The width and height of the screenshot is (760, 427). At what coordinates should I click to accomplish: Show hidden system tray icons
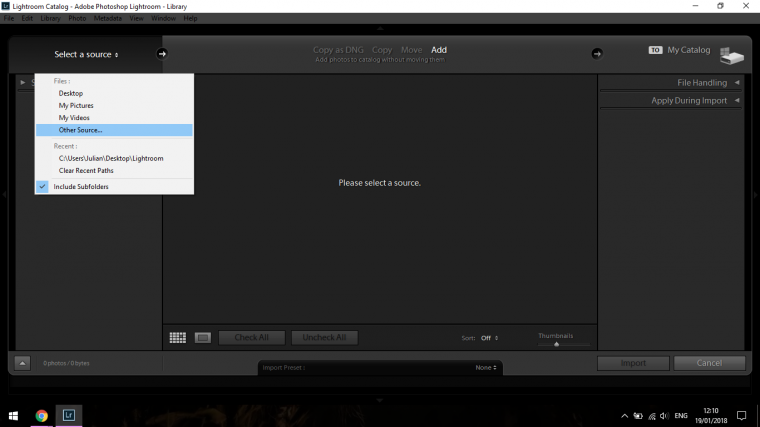(624, 416)
